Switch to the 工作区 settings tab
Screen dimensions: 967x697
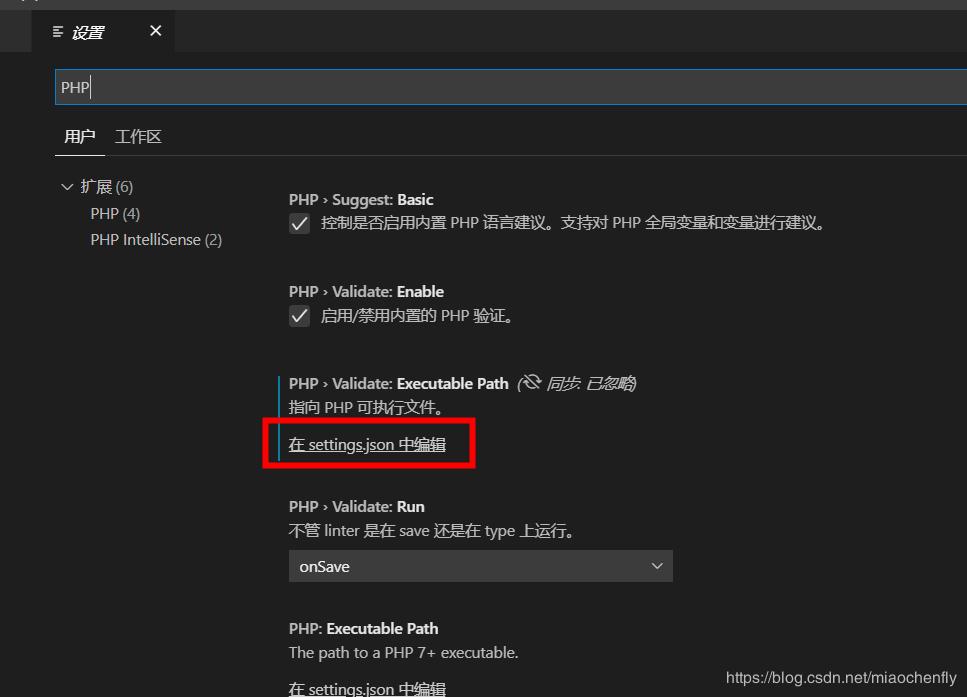click(138, 137)
